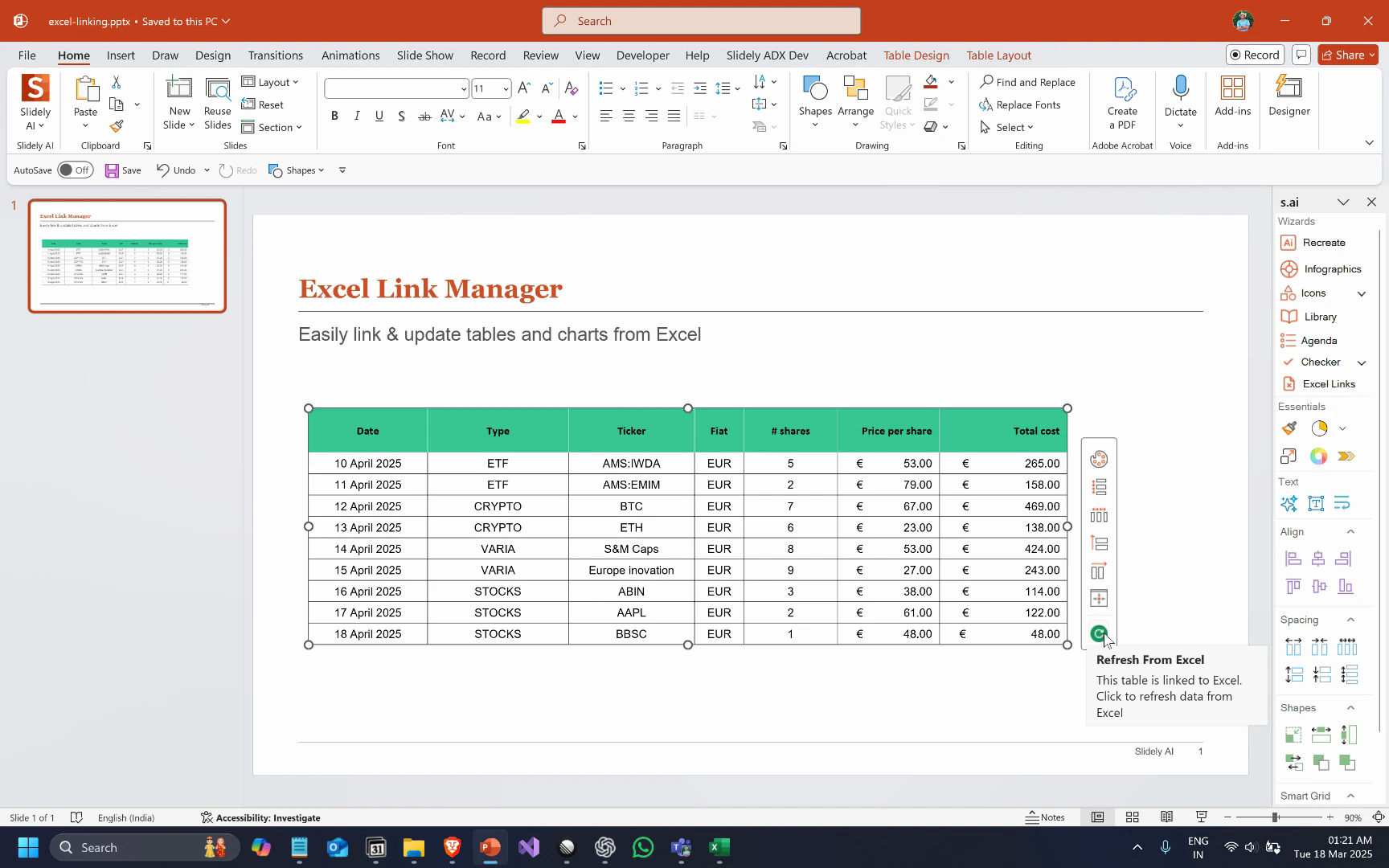Click the New Slide button
Image resolution: width=1389 pixels, height=868 pixels.
(179, 101)
